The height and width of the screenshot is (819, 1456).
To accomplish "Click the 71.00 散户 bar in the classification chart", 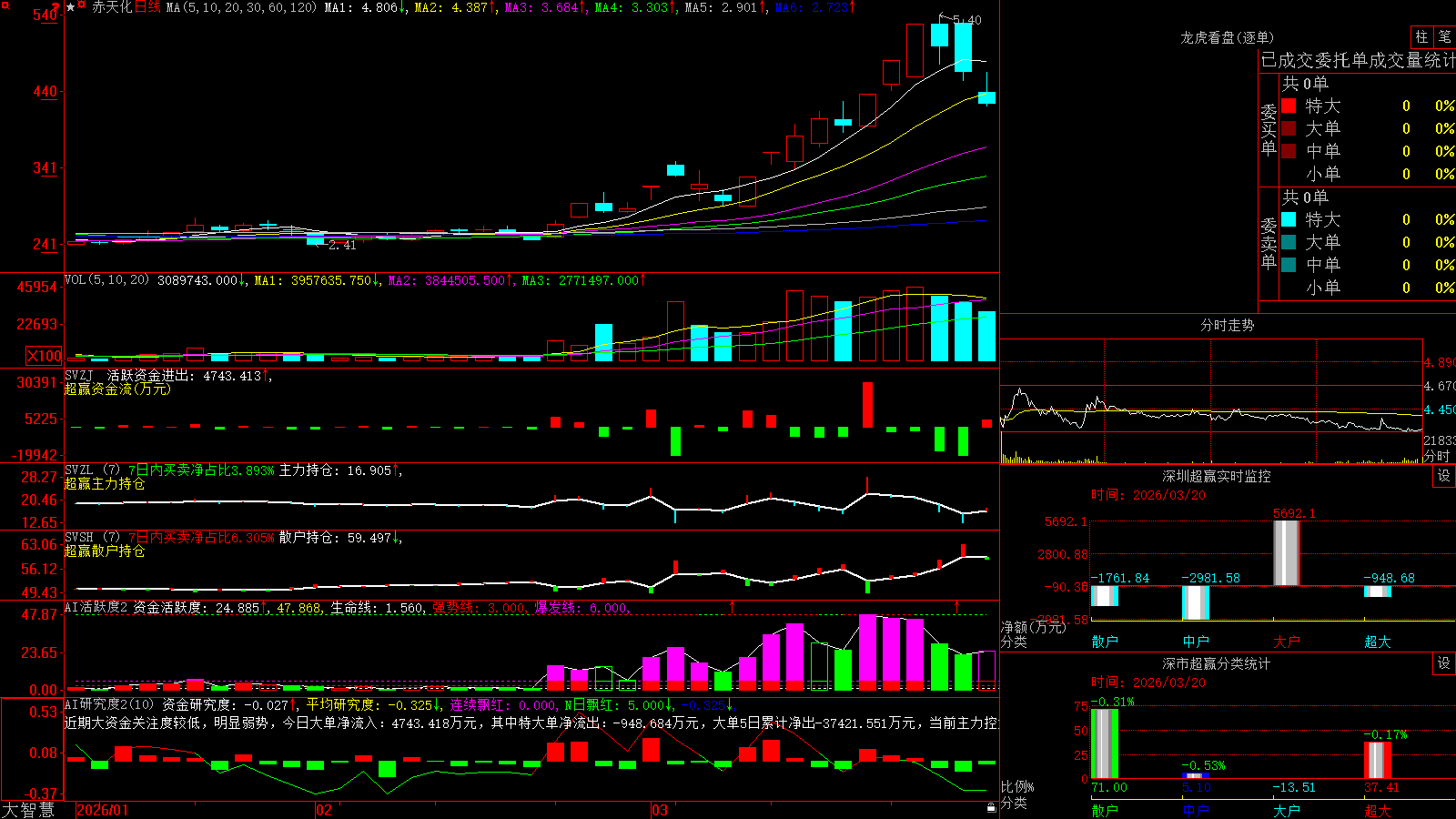I will (1105, 743).
